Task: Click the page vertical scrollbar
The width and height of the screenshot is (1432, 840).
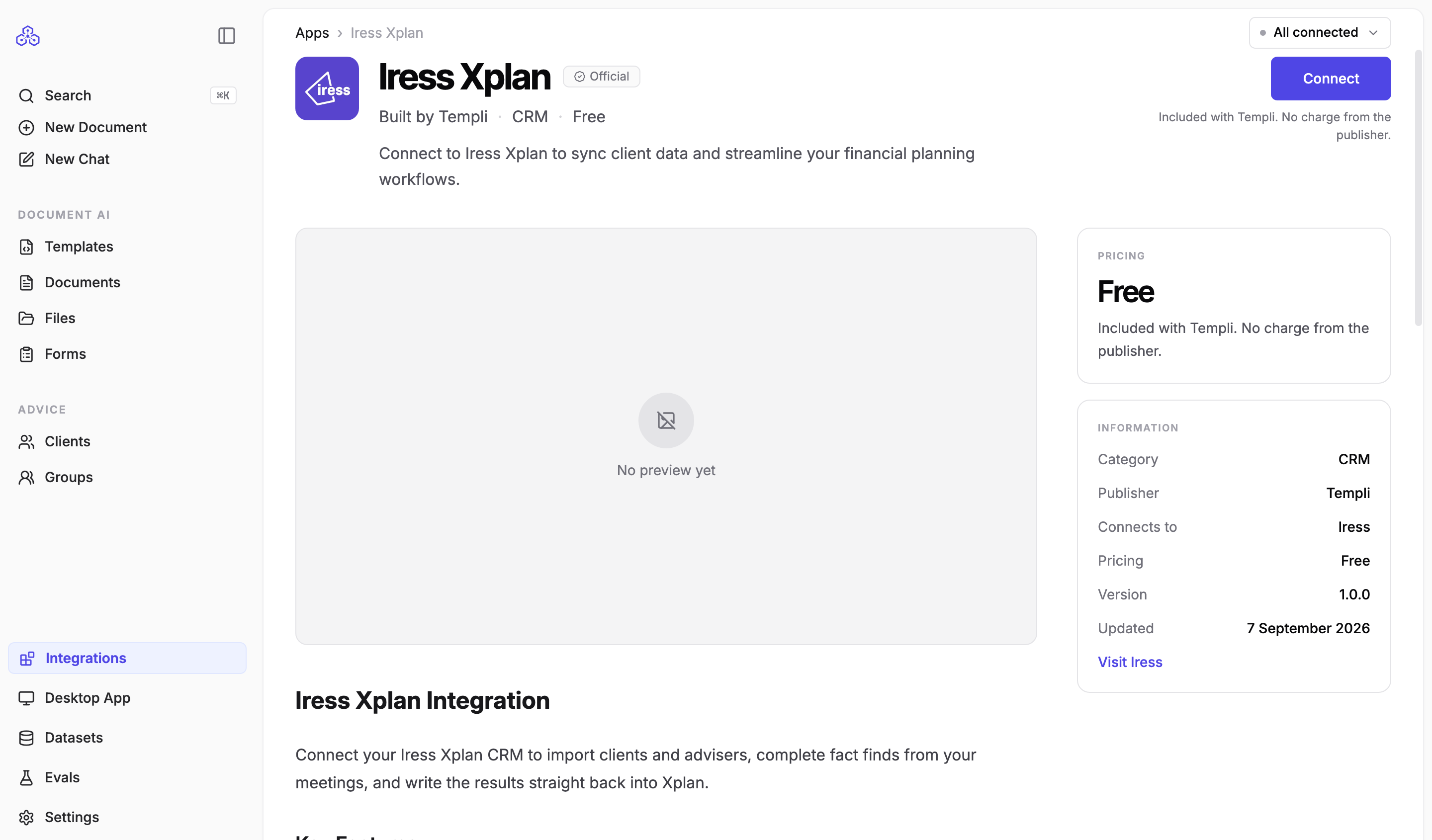Action: [1419, 187]
